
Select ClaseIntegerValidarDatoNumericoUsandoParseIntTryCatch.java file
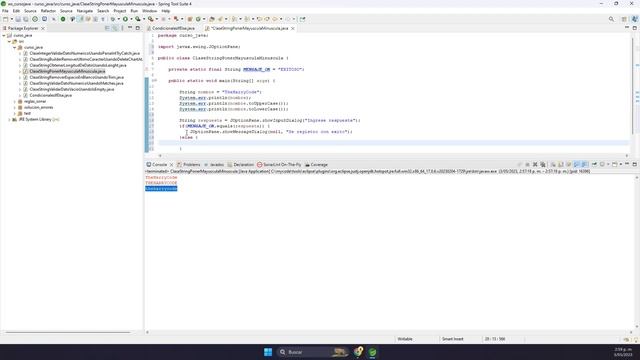pos(84,53)
